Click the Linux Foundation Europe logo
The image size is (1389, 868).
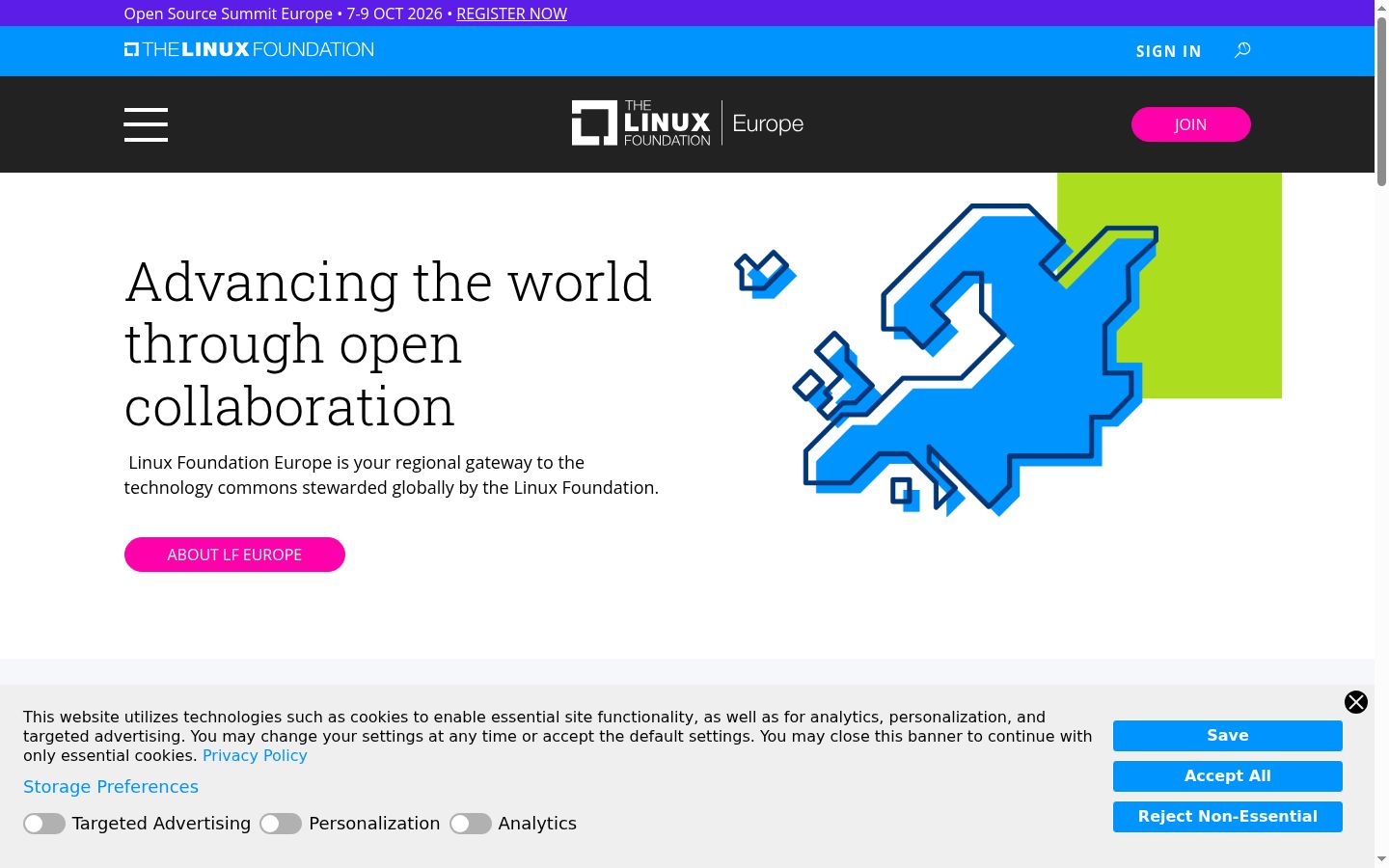(x=688, y=123)
